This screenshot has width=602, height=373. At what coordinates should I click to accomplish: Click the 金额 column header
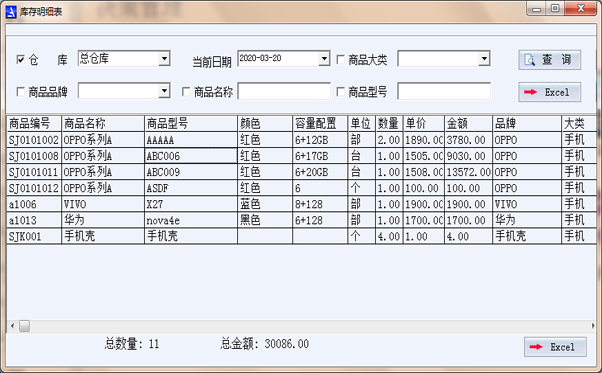point(468,124)
